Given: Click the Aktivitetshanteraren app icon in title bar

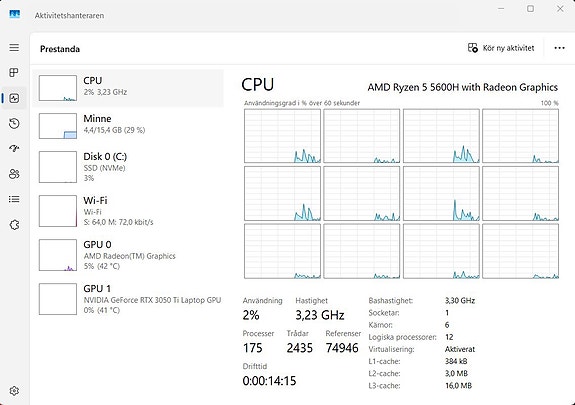Looking at the screenshot, I should click(x=15, y=15).
